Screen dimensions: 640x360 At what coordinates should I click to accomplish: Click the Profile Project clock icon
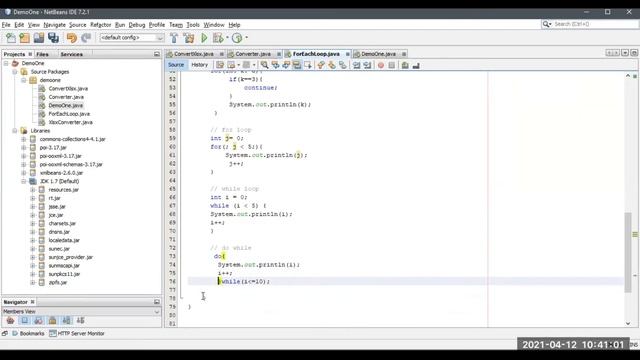237,38
